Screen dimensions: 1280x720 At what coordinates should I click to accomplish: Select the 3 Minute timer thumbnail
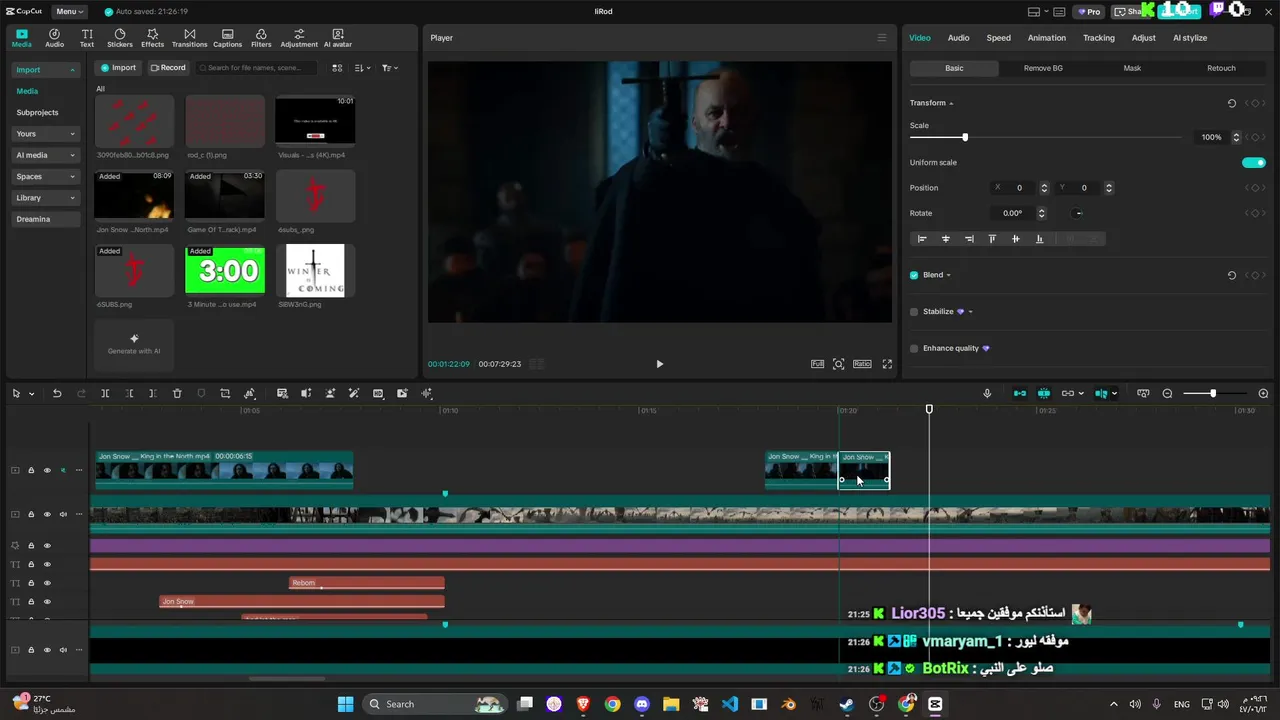(x=225, y=270)
